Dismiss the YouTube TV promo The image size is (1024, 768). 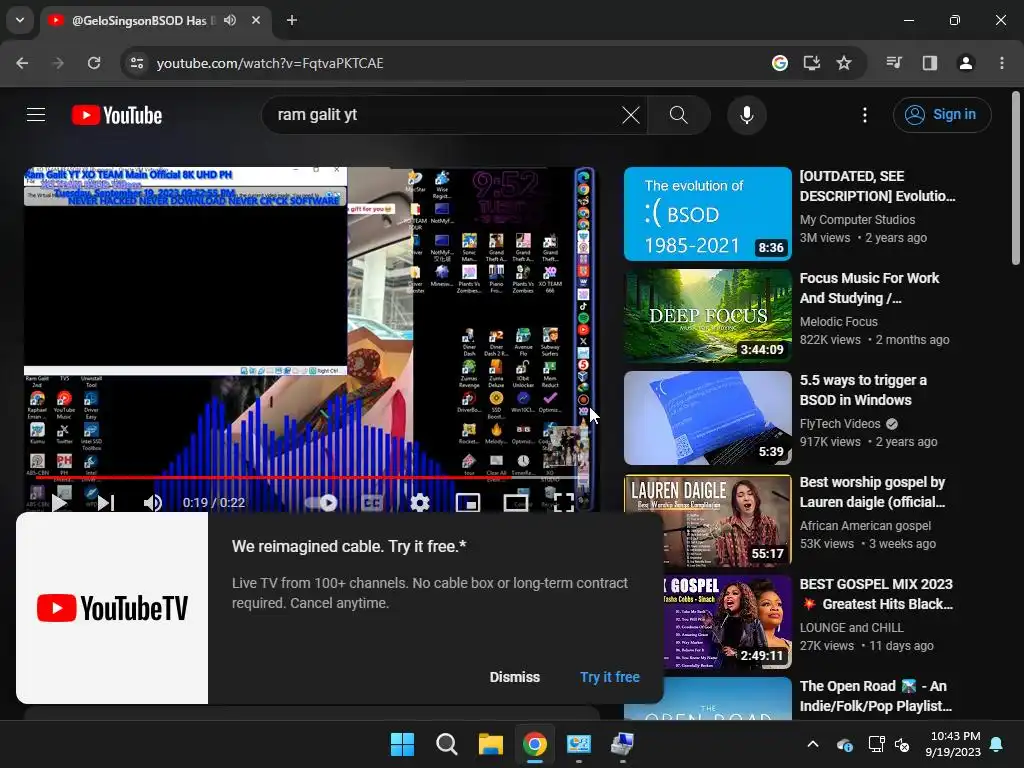pos(515,677)
